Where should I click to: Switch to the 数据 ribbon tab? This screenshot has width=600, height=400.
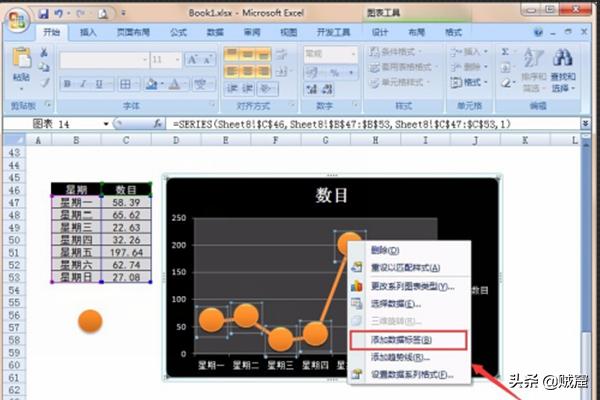pos(215,33)
